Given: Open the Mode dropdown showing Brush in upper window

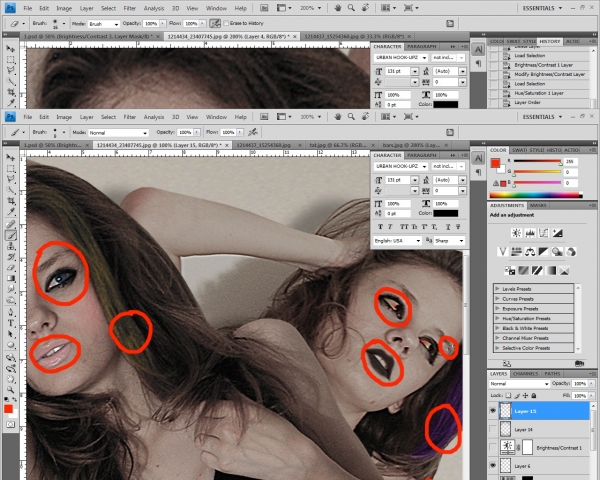Looking at the screenshot, I should tap(104, 24).
